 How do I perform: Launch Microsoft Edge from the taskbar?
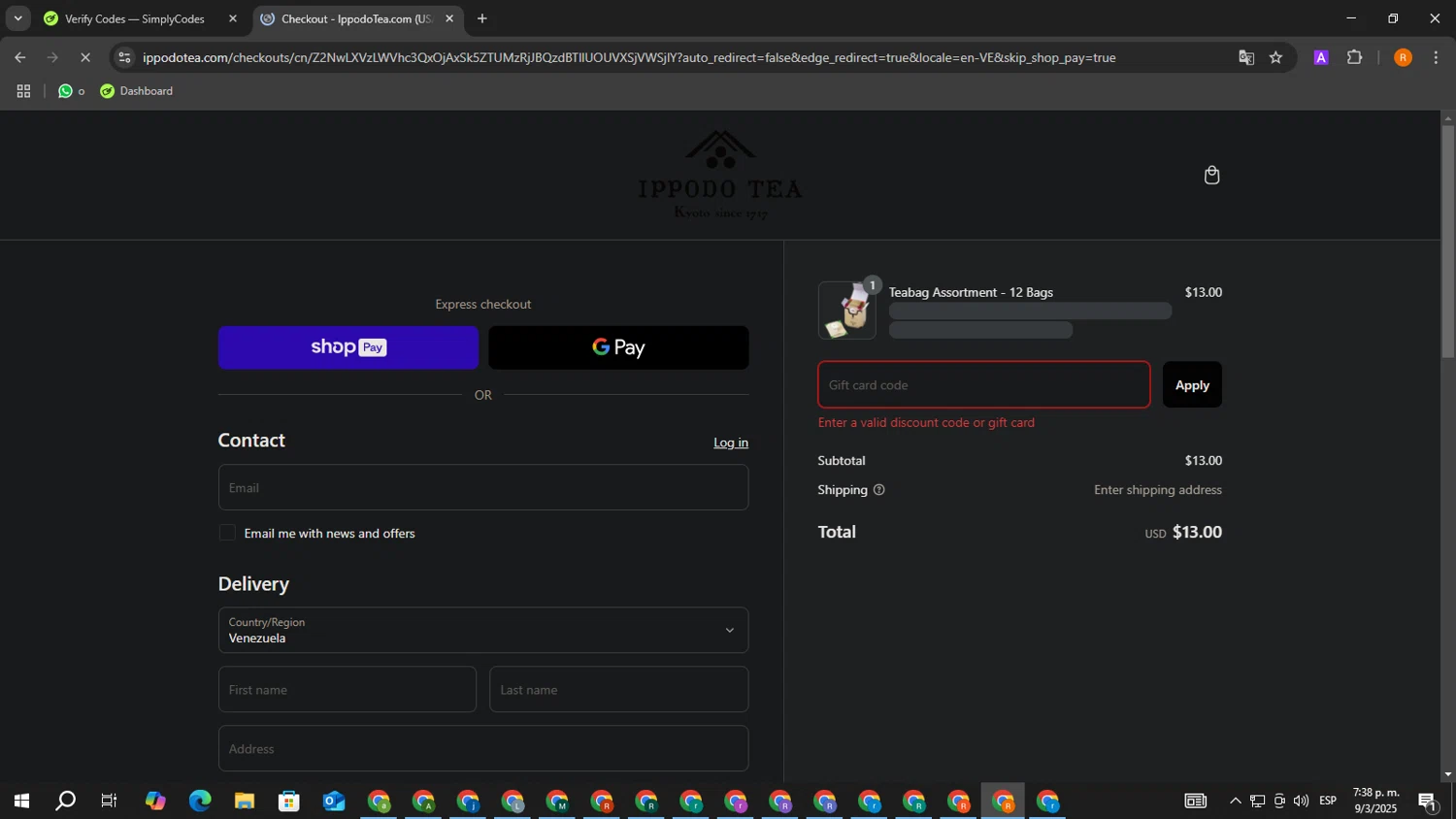(200, 801)
